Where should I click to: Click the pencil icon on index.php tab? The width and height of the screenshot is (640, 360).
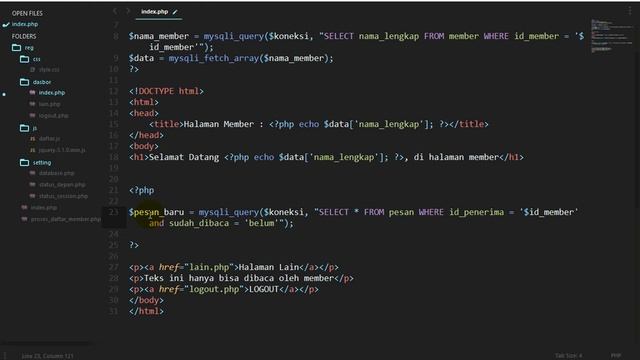click(x=175, y=12)
